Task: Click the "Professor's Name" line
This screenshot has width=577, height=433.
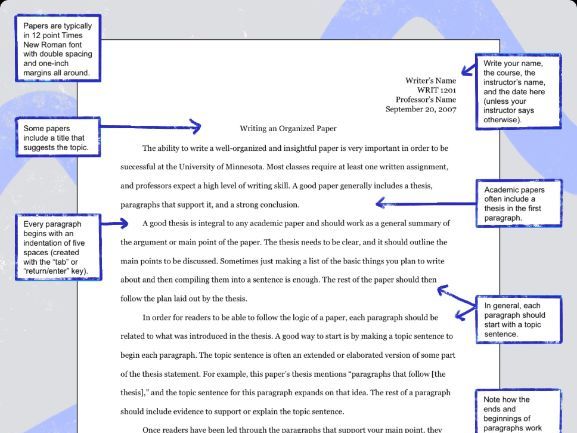Action: (x=426, y=100)
